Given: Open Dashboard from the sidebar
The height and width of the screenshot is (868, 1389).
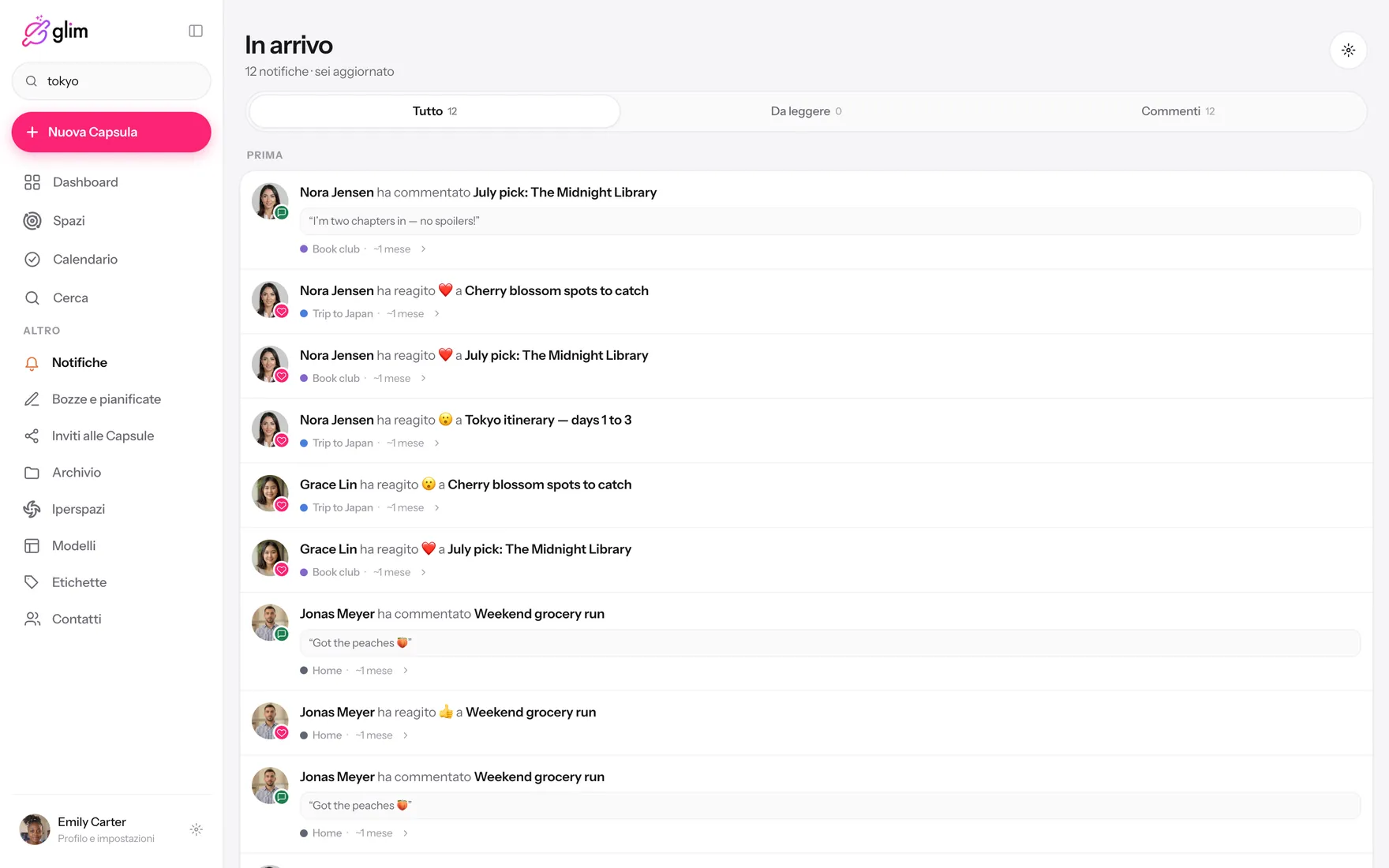Looking at the screenshot, I should coord(111,182).
